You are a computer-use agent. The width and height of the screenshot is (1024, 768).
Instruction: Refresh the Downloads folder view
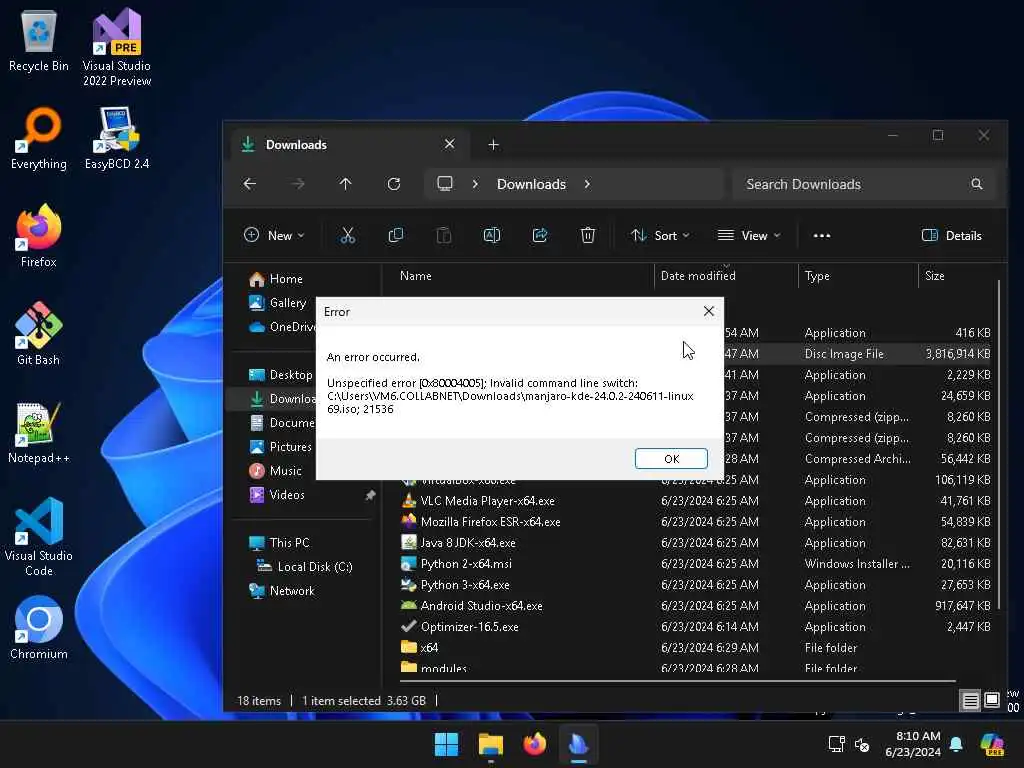(x=394, y=184)
